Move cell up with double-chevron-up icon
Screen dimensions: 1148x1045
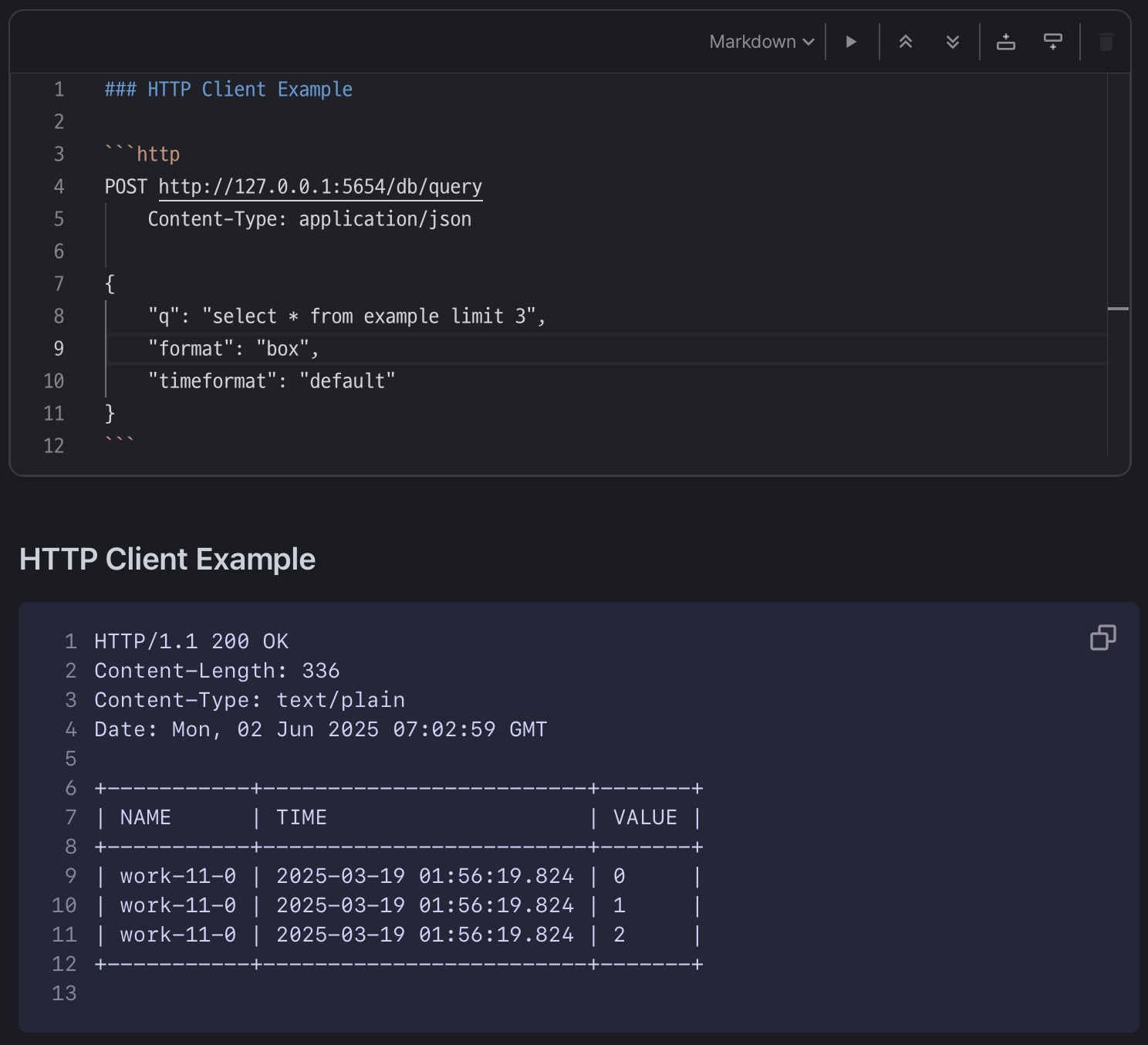coord(906,42)
